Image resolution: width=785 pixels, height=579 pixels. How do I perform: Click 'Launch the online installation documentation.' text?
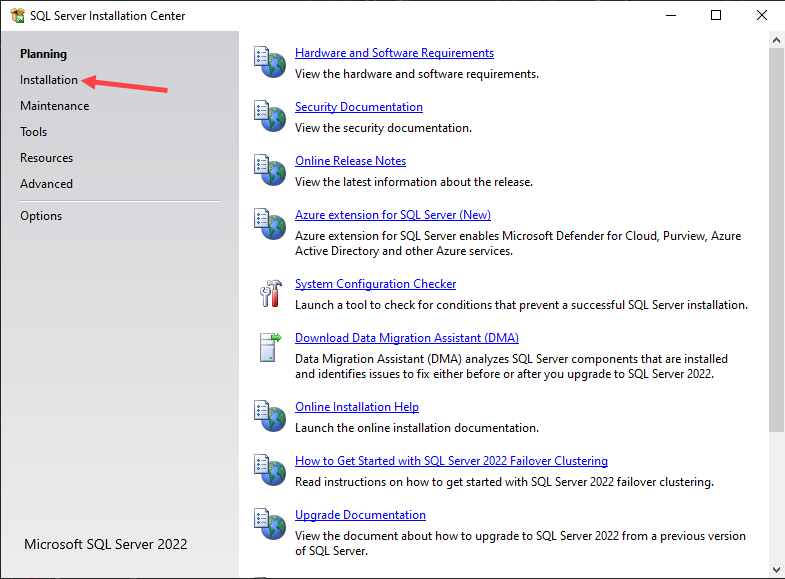tap(417, 428)
